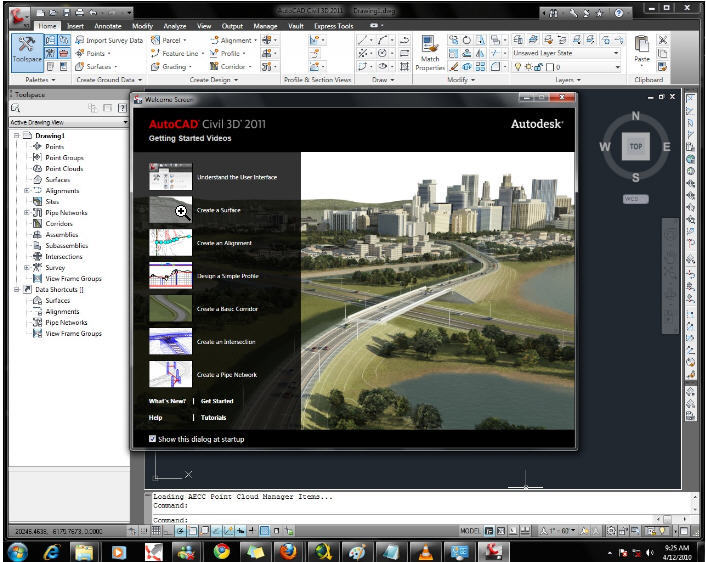Open the Help link in Welcome Screen
706x562 pixels.
click(x=155, y=417)
